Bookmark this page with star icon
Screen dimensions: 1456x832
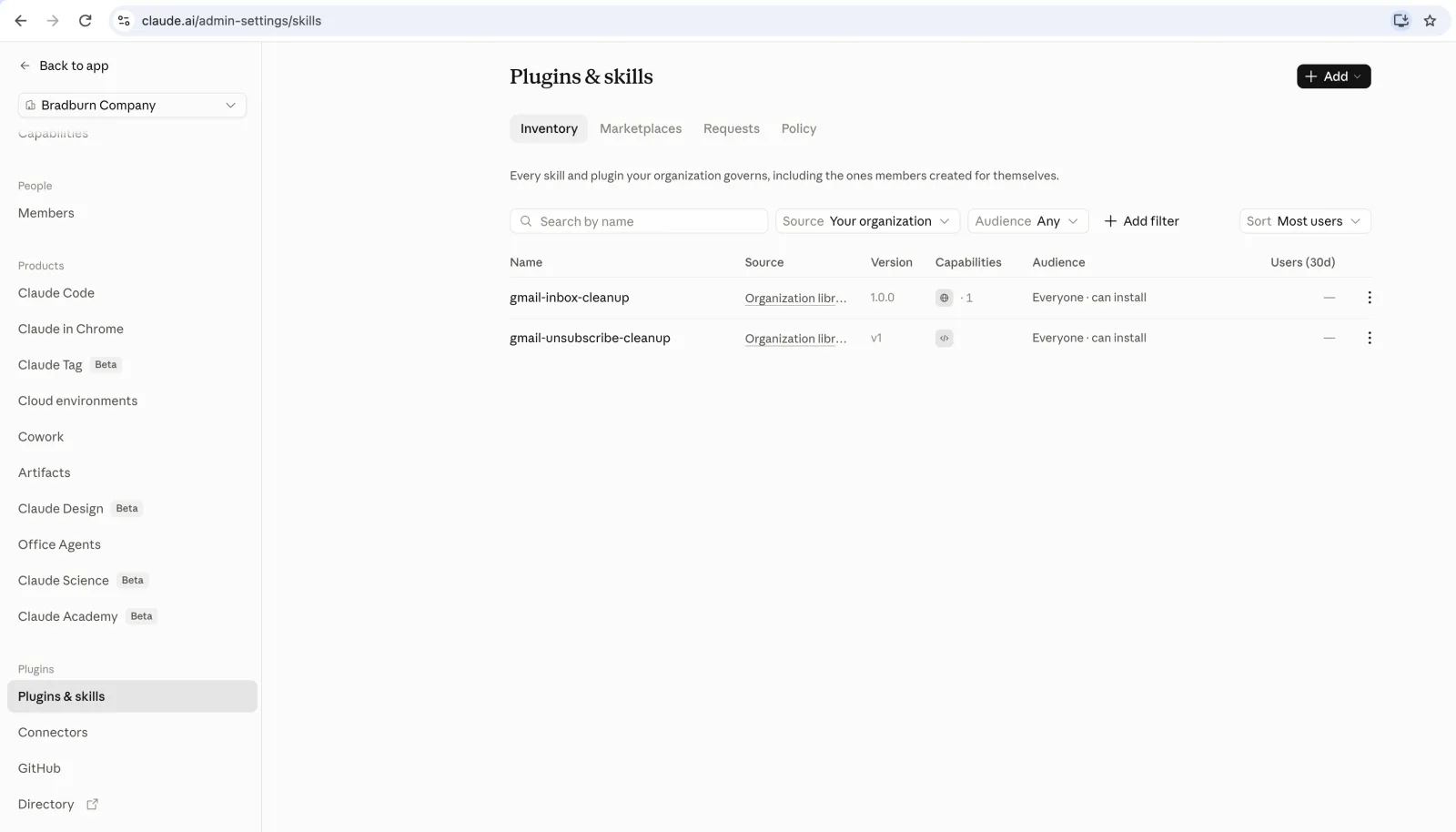1430,20
